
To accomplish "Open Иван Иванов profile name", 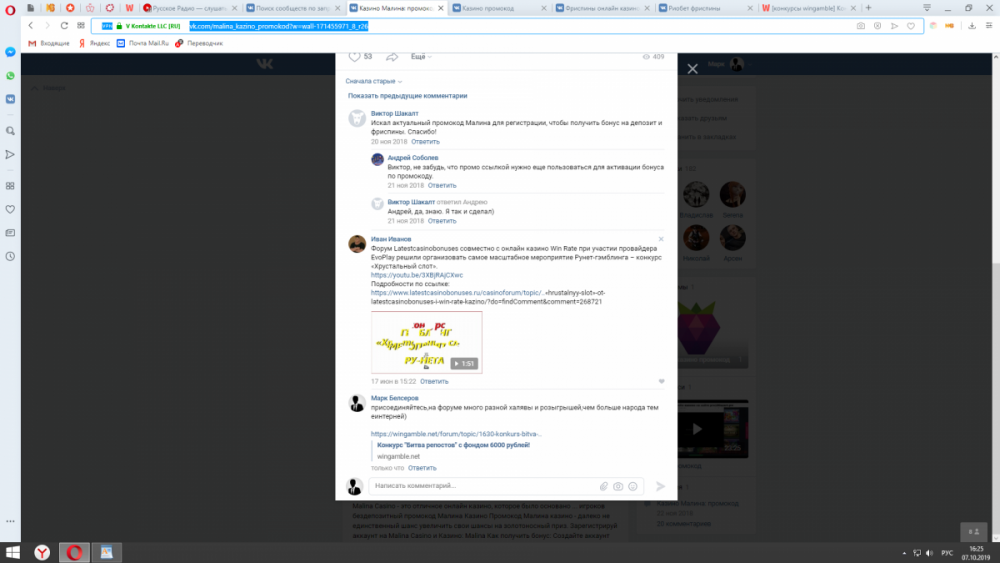I will coord(391,239).
